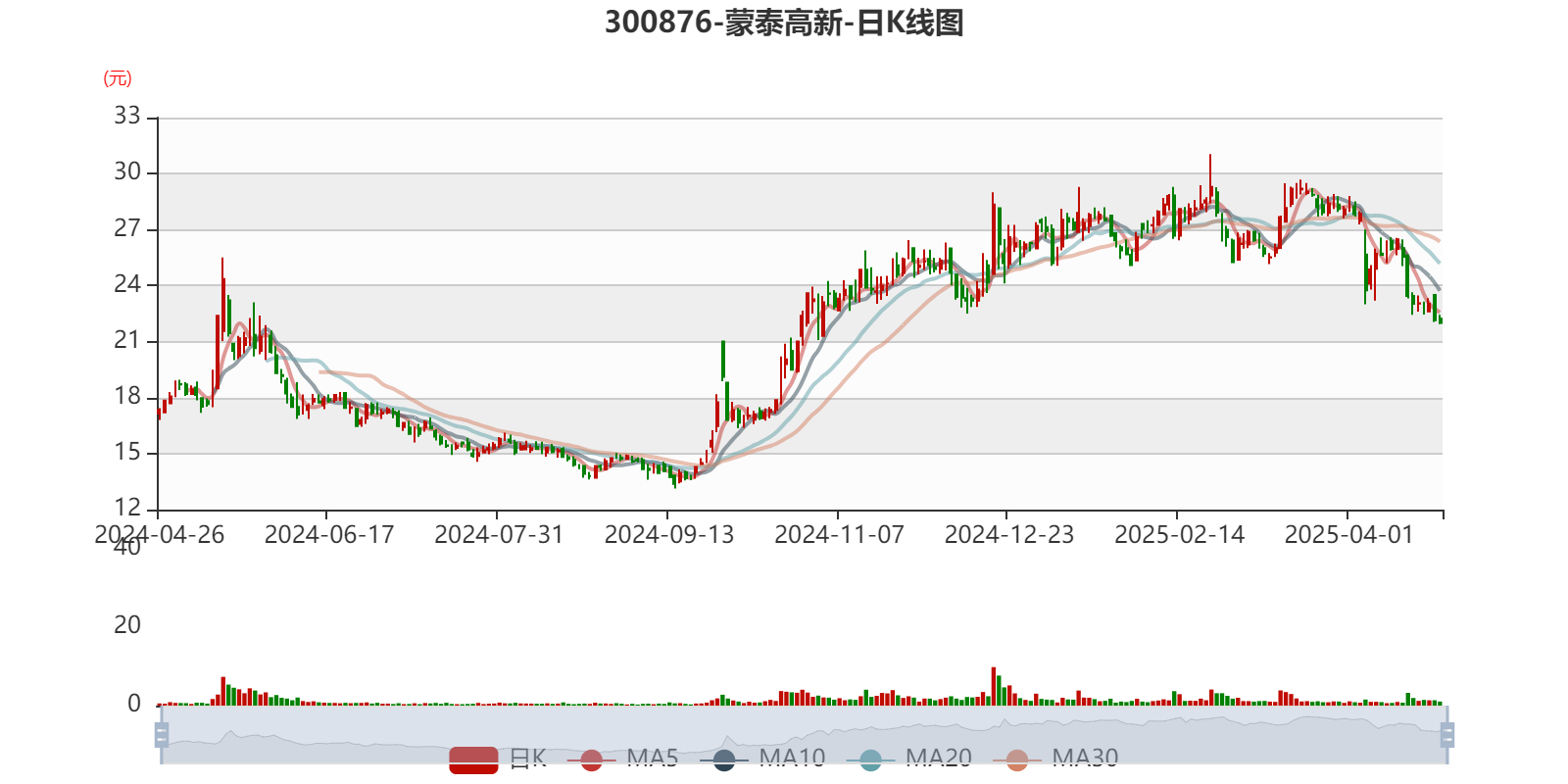Toggle the 日K series via its text label

click(x=527, y=758)
